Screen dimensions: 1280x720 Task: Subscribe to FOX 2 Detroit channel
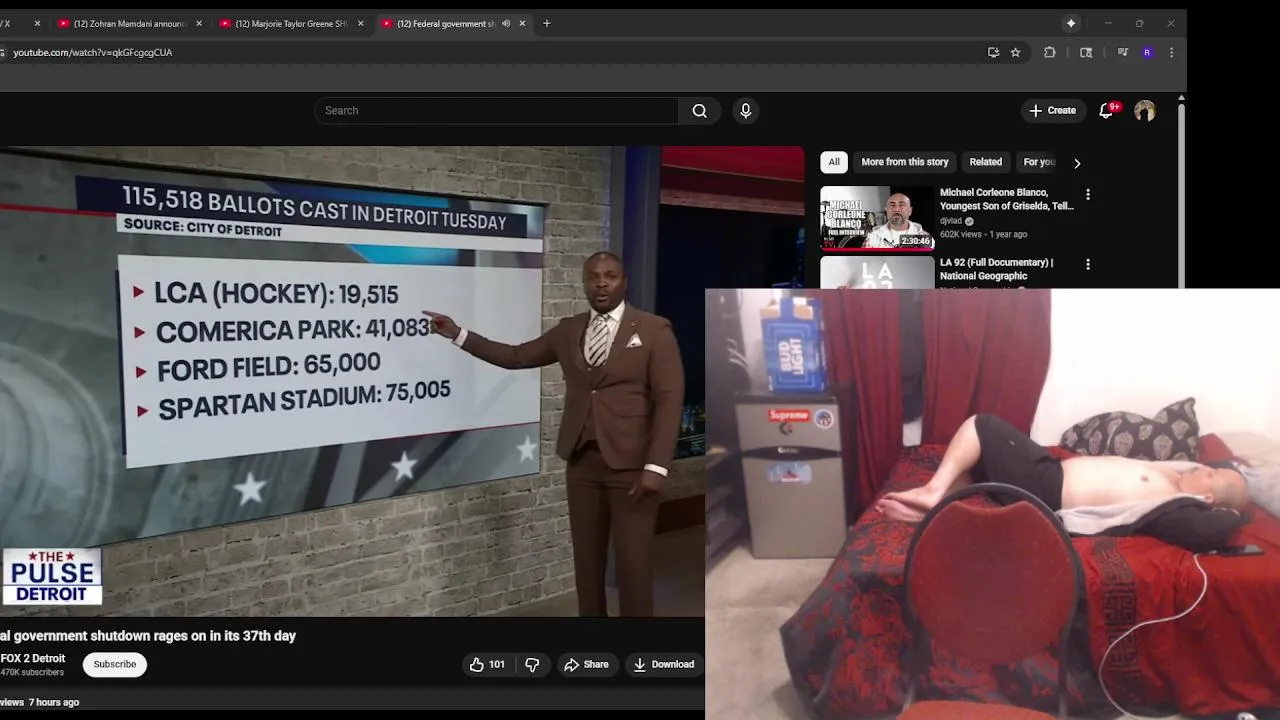(x=115, y=664)
